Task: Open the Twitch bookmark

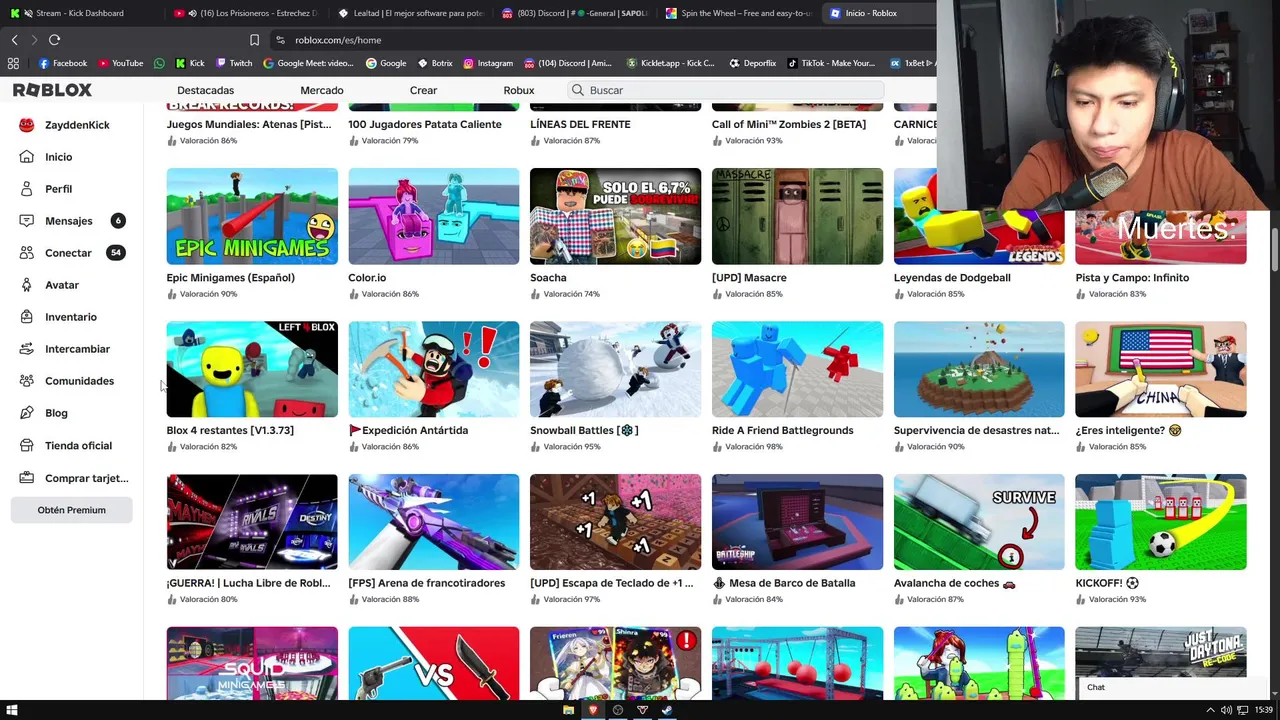Action: pos(234,63)
